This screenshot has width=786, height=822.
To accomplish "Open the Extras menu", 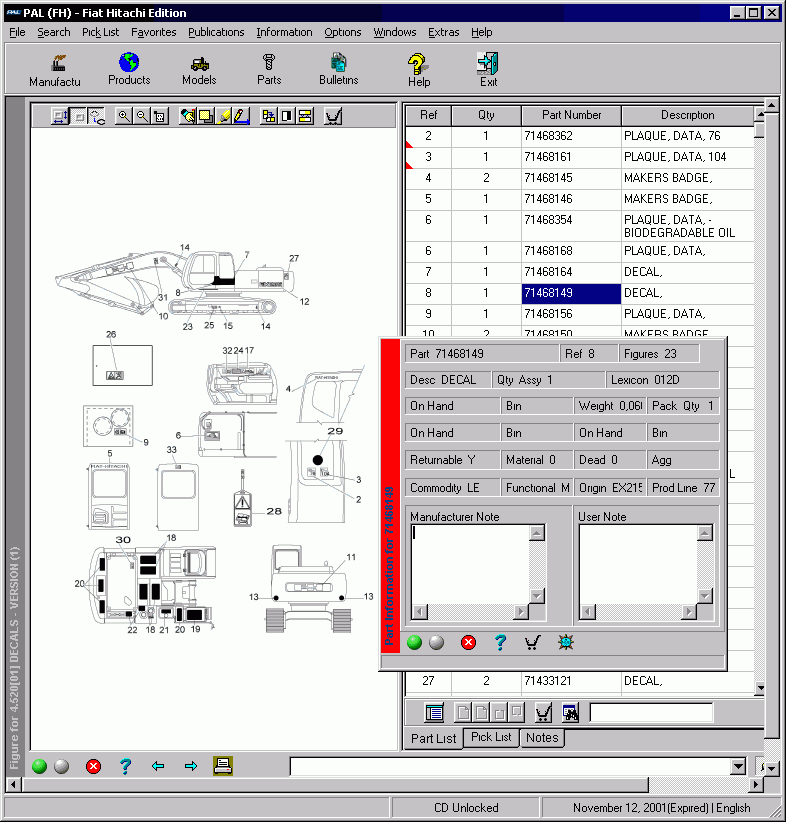I will point(444,33).
